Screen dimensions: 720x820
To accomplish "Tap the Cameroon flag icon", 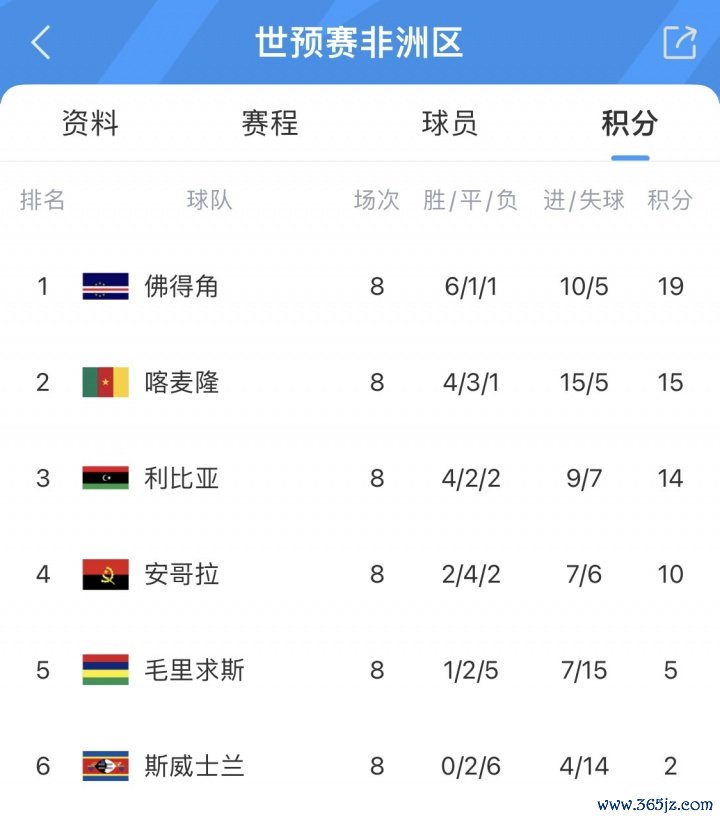I will pyautogui.click(x=105, y=383).
